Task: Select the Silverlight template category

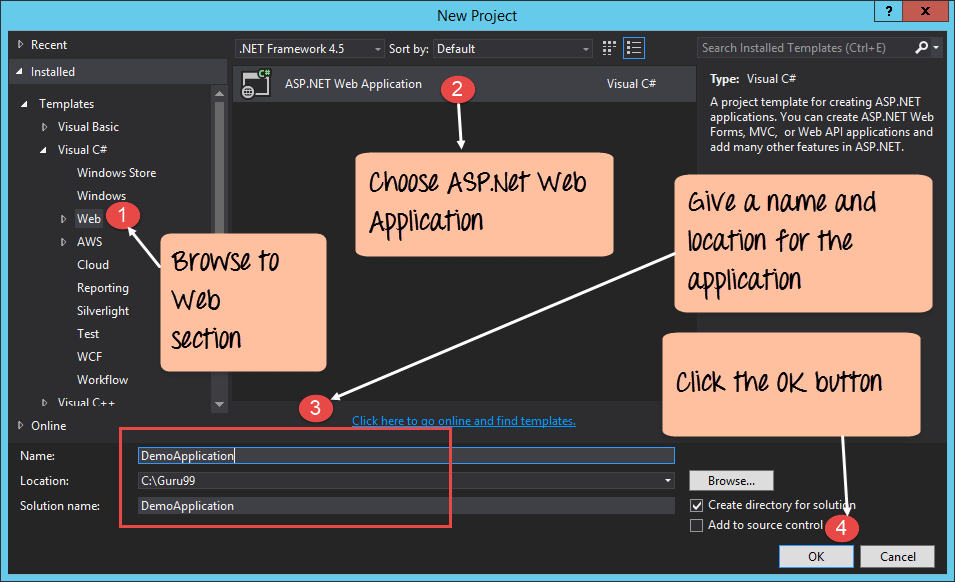Action: pos(103,311)
